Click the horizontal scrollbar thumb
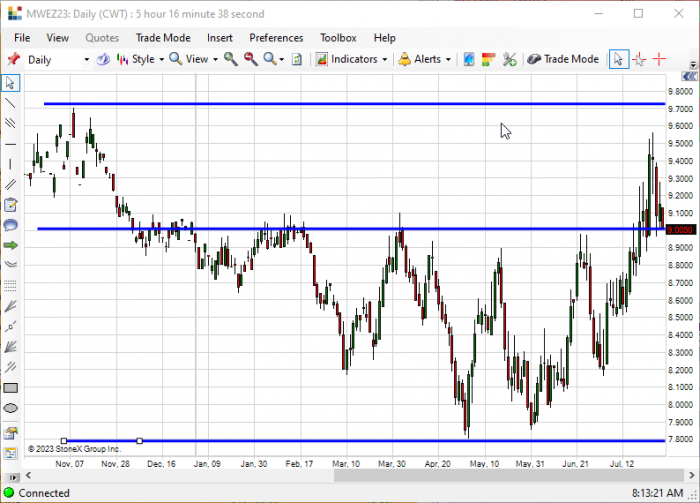The width and height of the screenshot is (700, 503). (509, 476)
